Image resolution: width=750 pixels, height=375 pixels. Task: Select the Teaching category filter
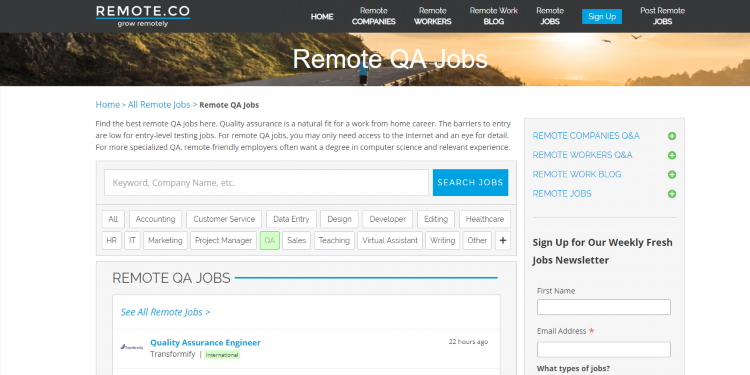click(334, 241)
